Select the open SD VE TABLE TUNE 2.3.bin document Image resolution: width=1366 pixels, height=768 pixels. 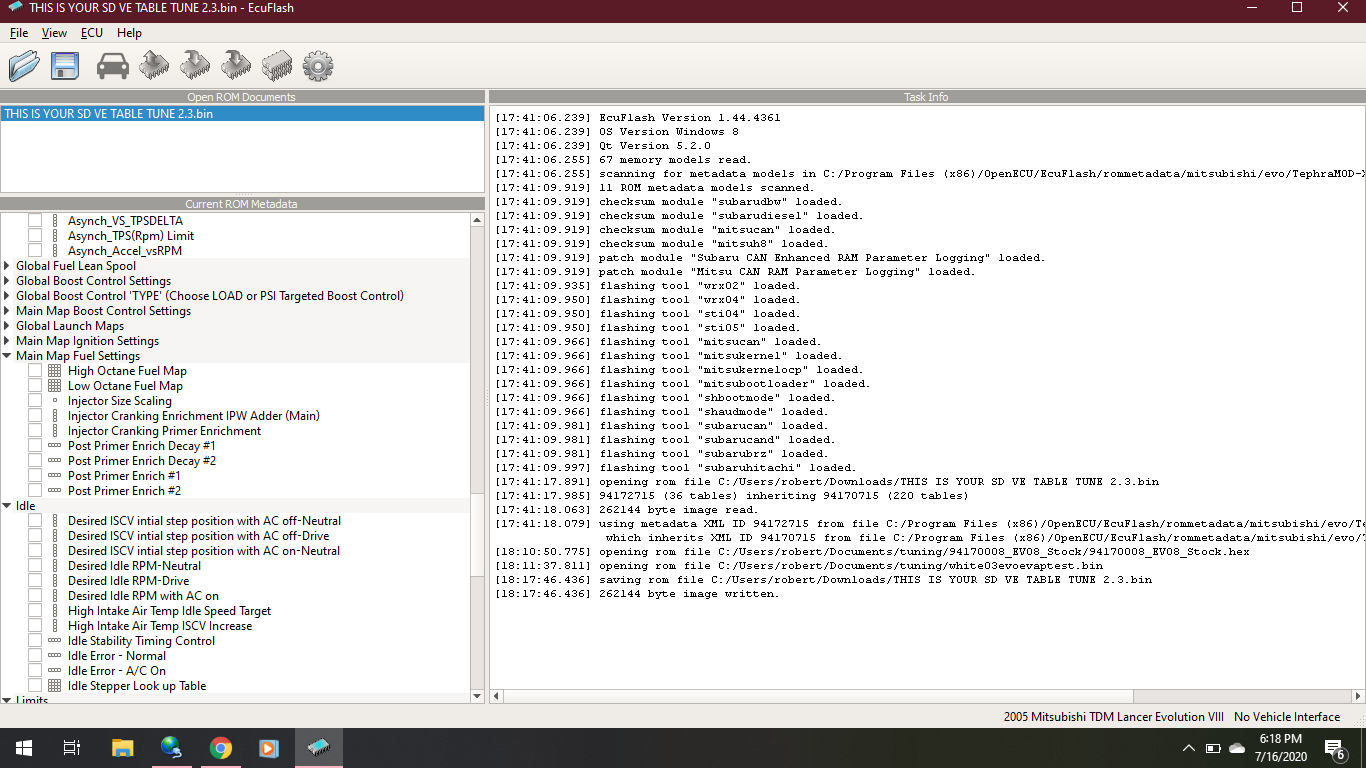point(108,114)
